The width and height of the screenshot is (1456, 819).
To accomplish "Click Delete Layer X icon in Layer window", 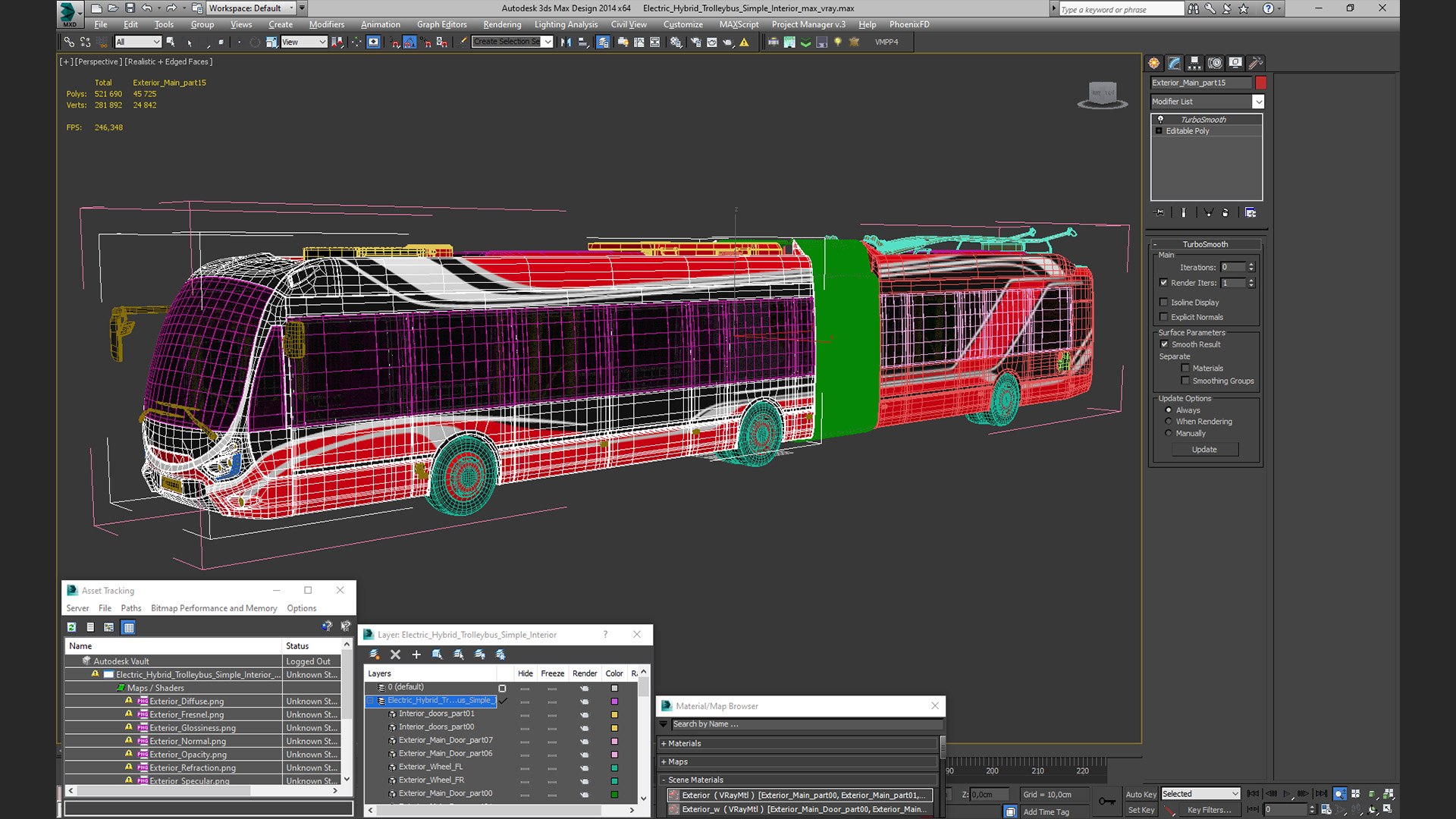I will coord(395,654).
